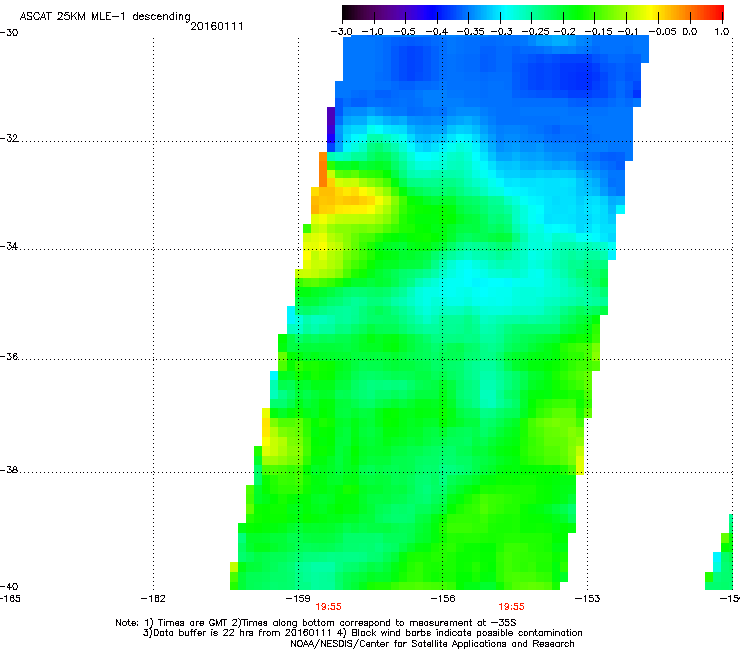
Task: Click the red "19:55" time next to -159
Action: [328, 607]
